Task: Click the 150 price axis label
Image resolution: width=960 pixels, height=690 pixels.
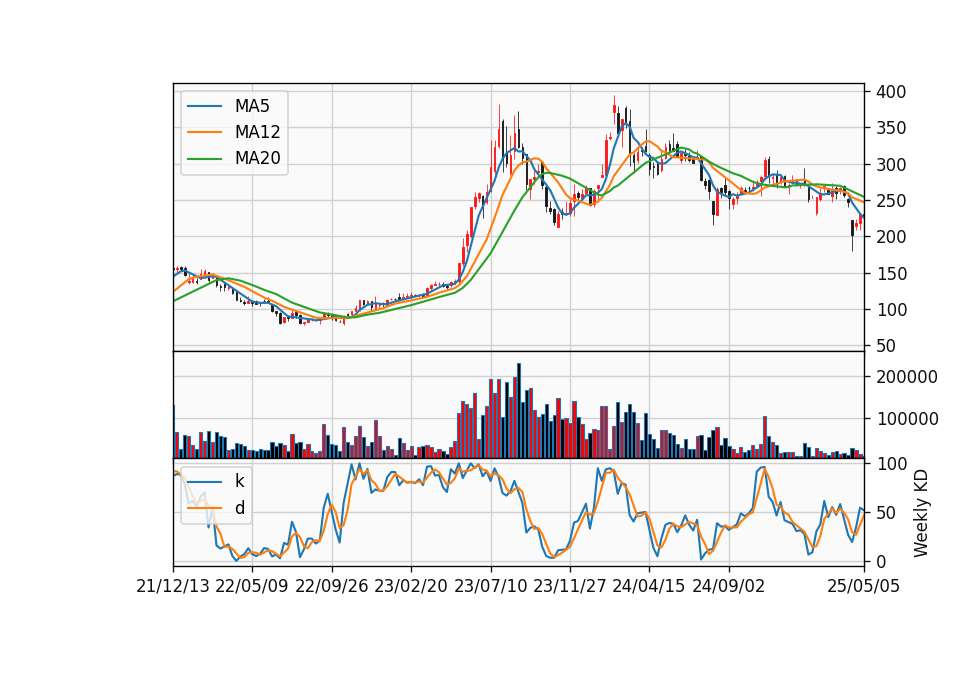Action: (891, 274)
